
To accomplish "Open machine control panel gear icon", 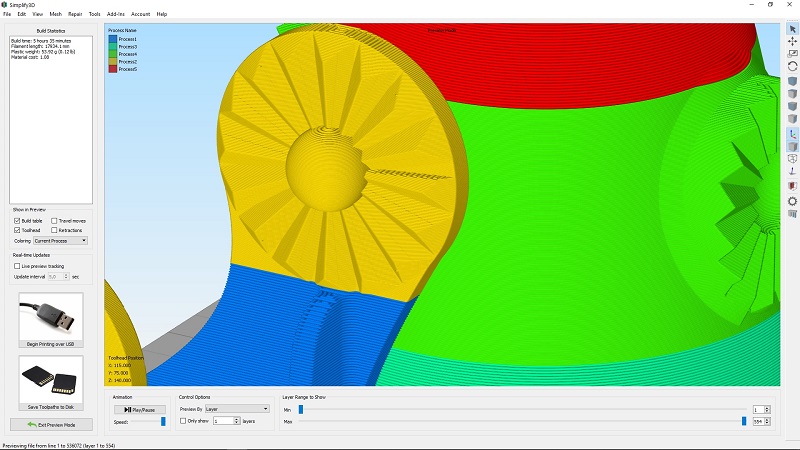I will (x=792, y=201).
